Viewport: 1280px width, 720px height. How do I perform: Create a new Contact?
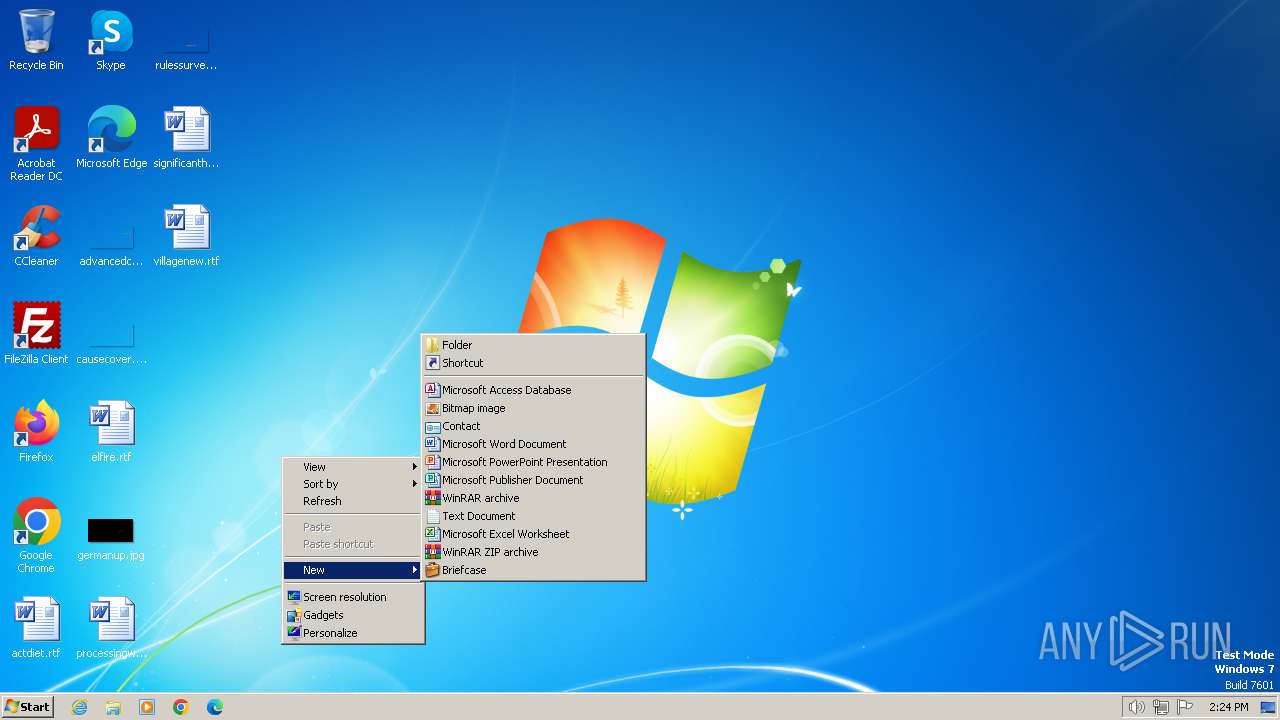533,426
